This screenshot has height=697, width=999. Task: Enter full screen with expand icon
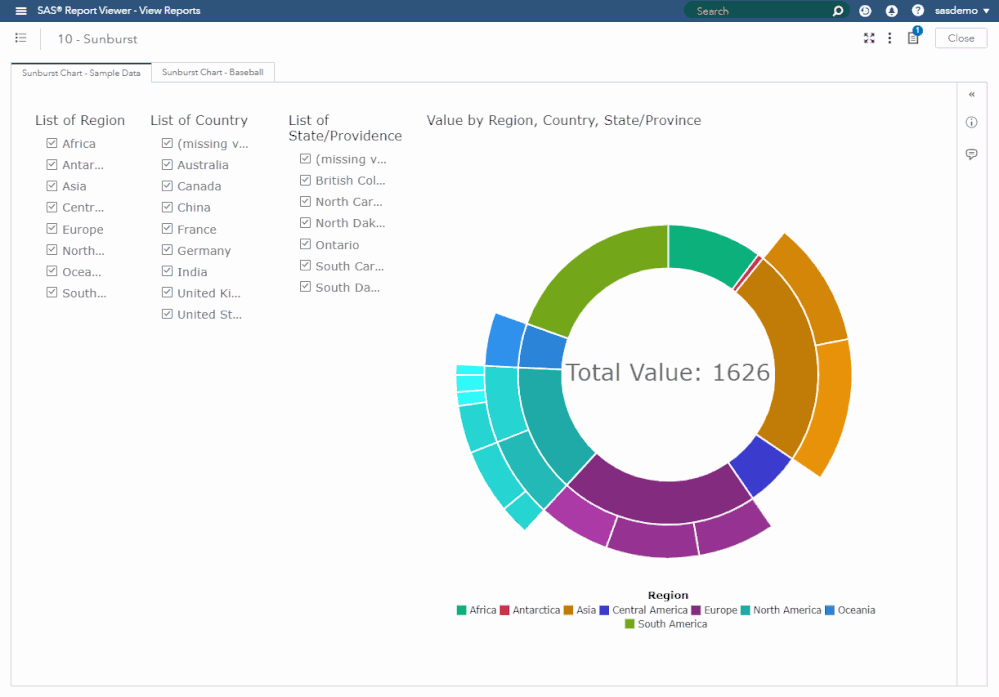(869, 38)
